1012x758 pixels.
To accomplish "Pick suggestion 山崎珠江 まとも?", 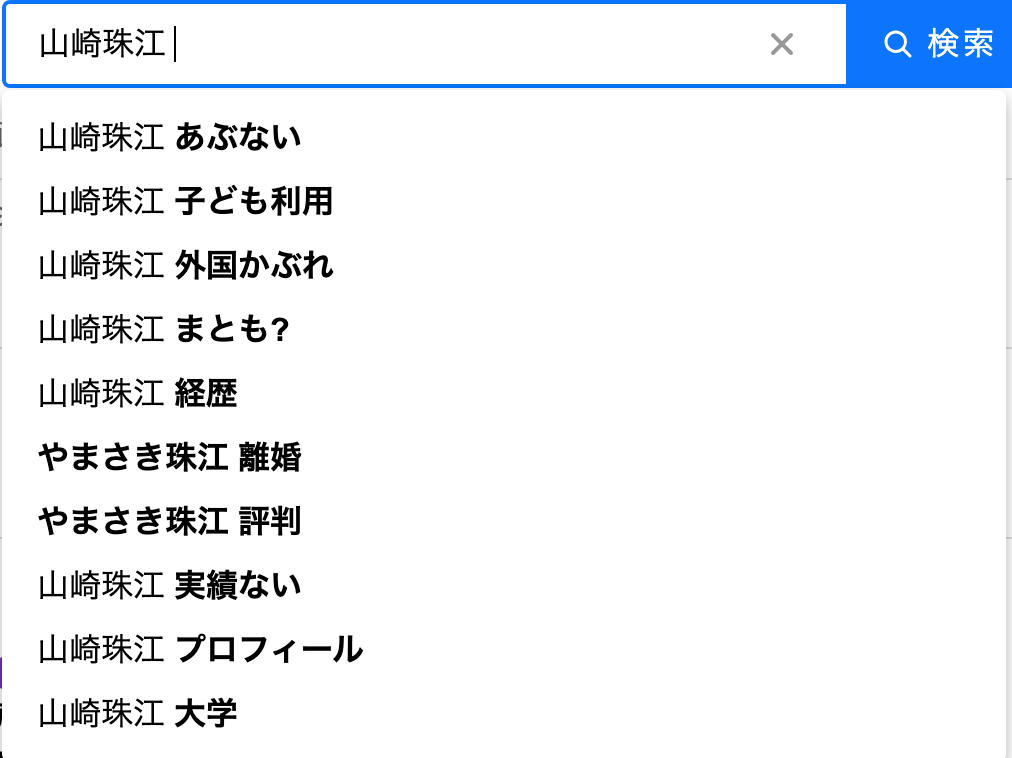I will click(504, 329).
